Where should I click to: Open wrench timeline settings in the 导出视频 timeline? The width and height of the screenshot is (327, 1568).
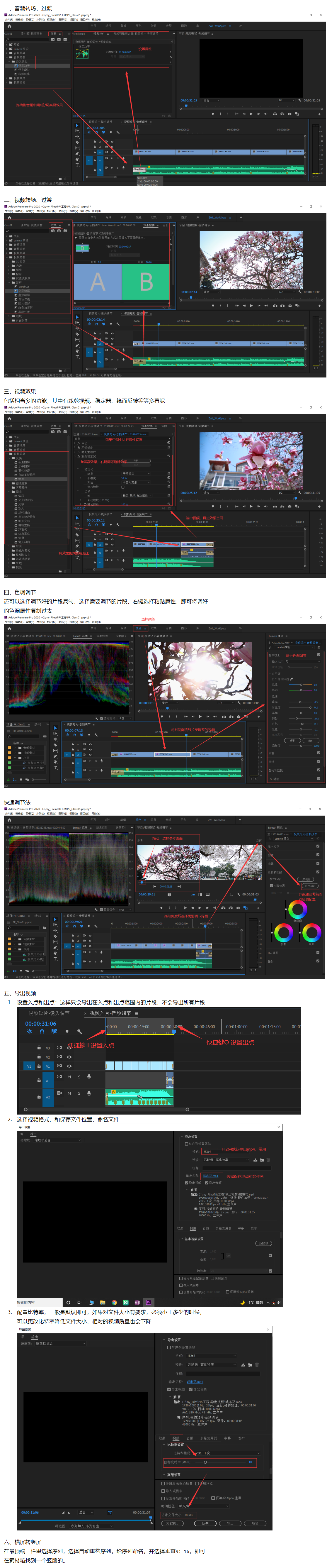pyautogui.click(x=79, y=1031)
